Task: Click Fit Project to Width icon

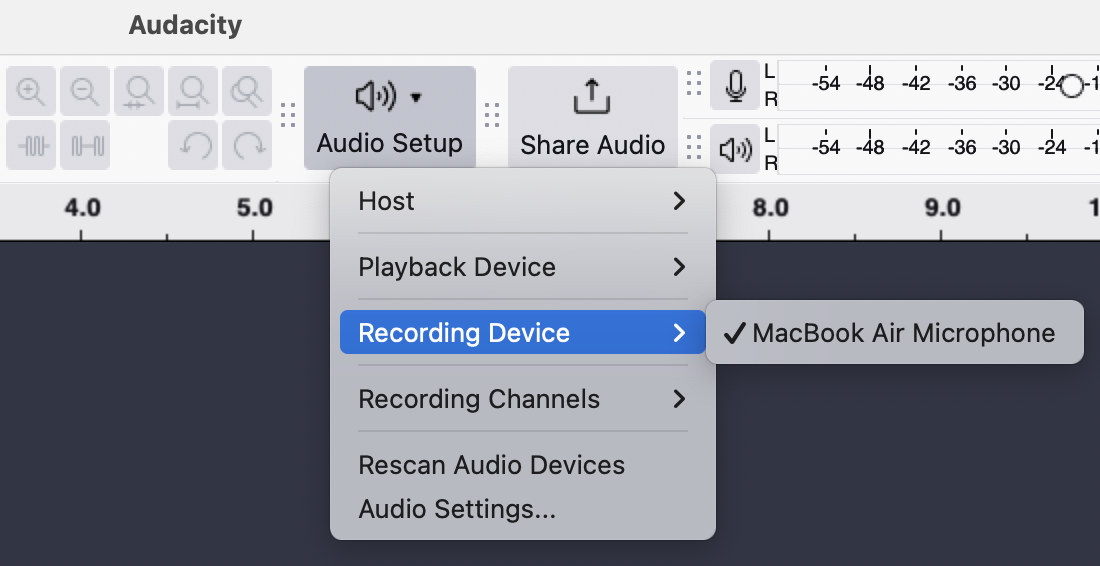Action: tap(193, 91)
